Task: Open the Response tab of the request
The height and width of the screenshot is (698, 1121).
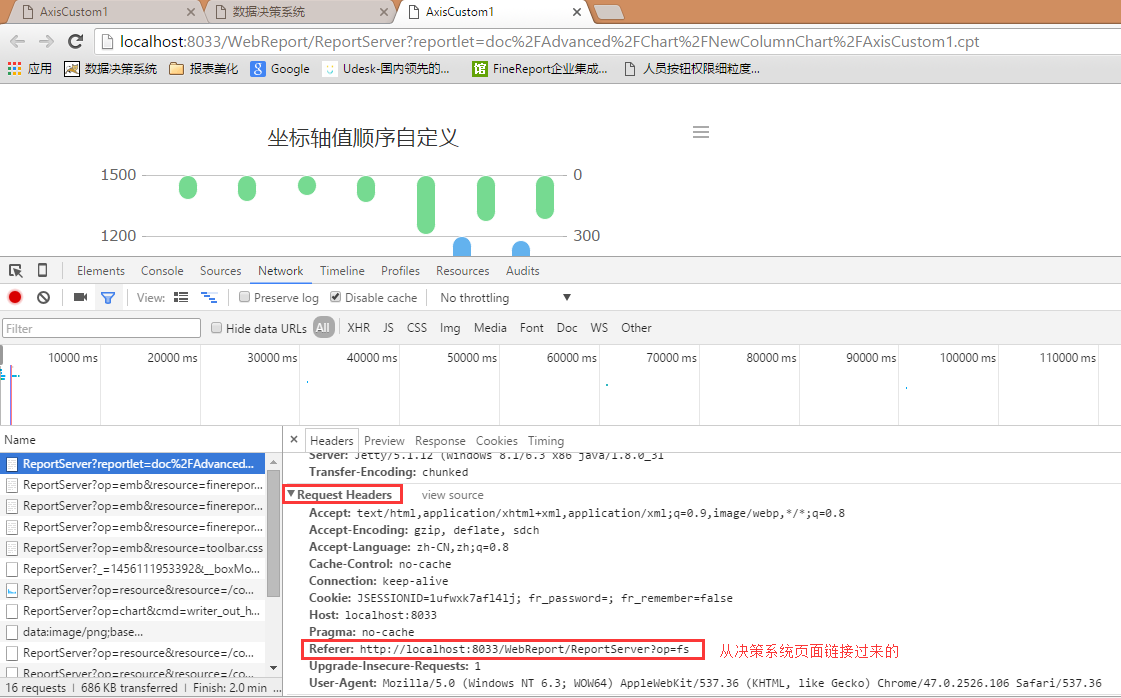Action: [440, 441]
